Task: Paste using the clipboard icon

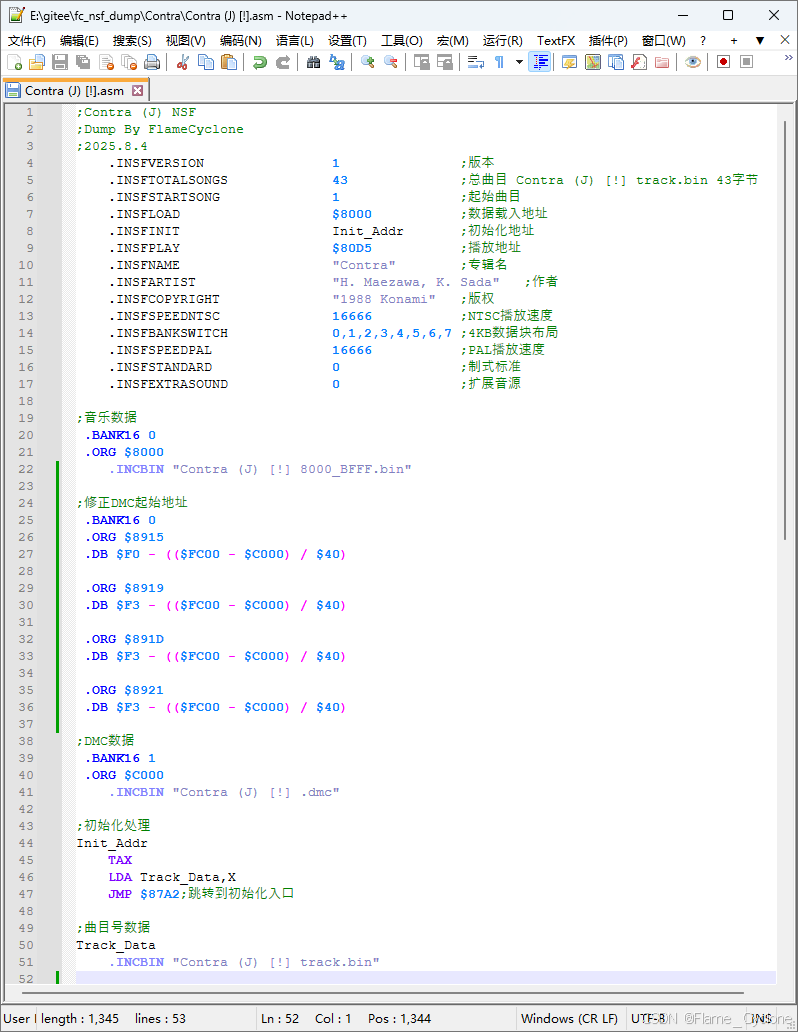Action: (229, 63)
